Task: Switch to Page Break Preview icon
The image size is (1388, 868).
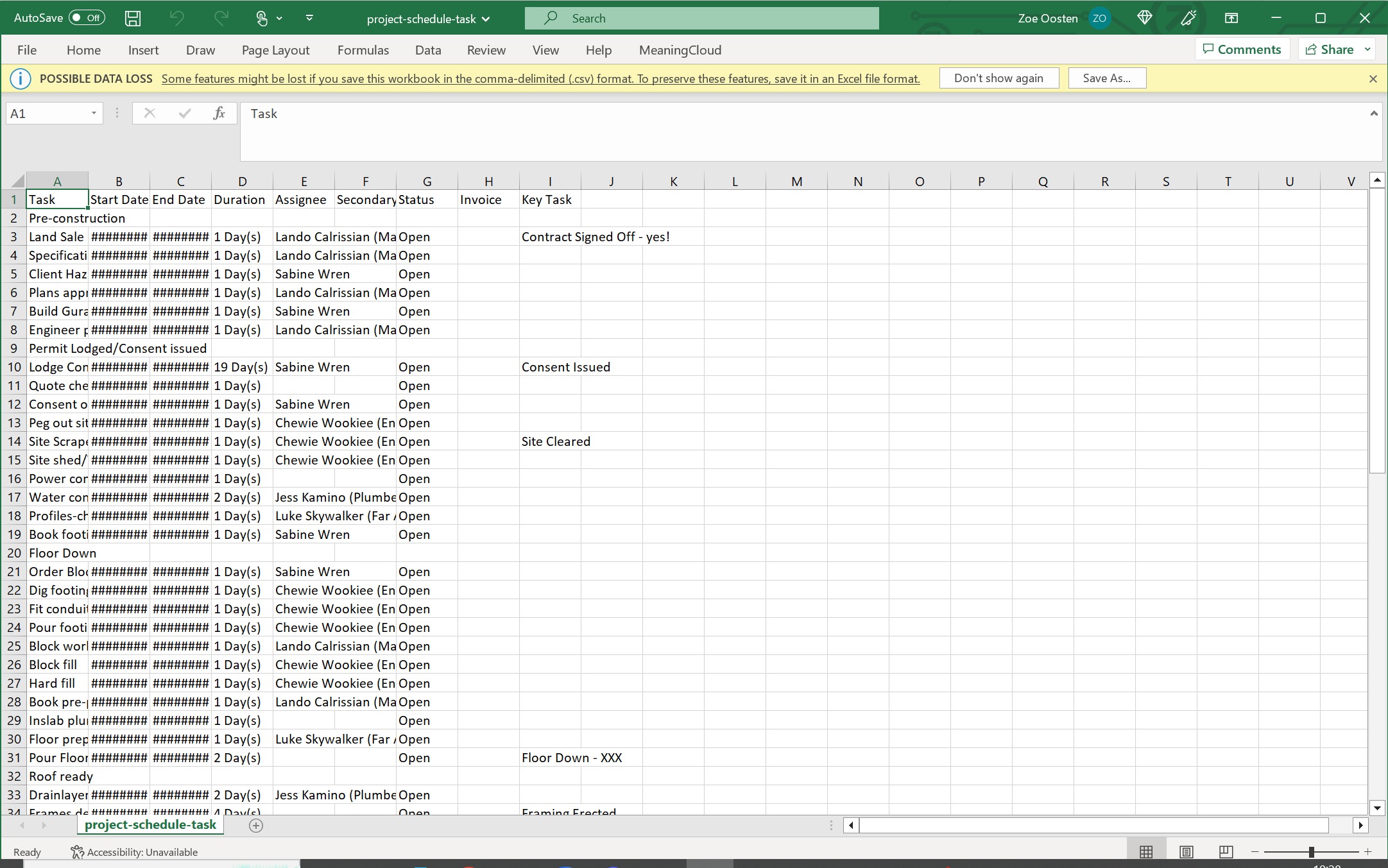Action: 1226,852
